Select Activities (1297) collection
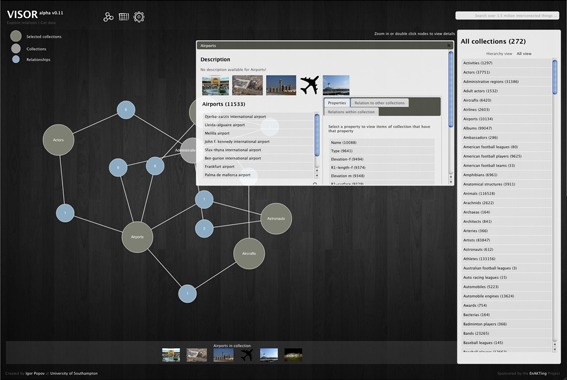 (506, 63)
